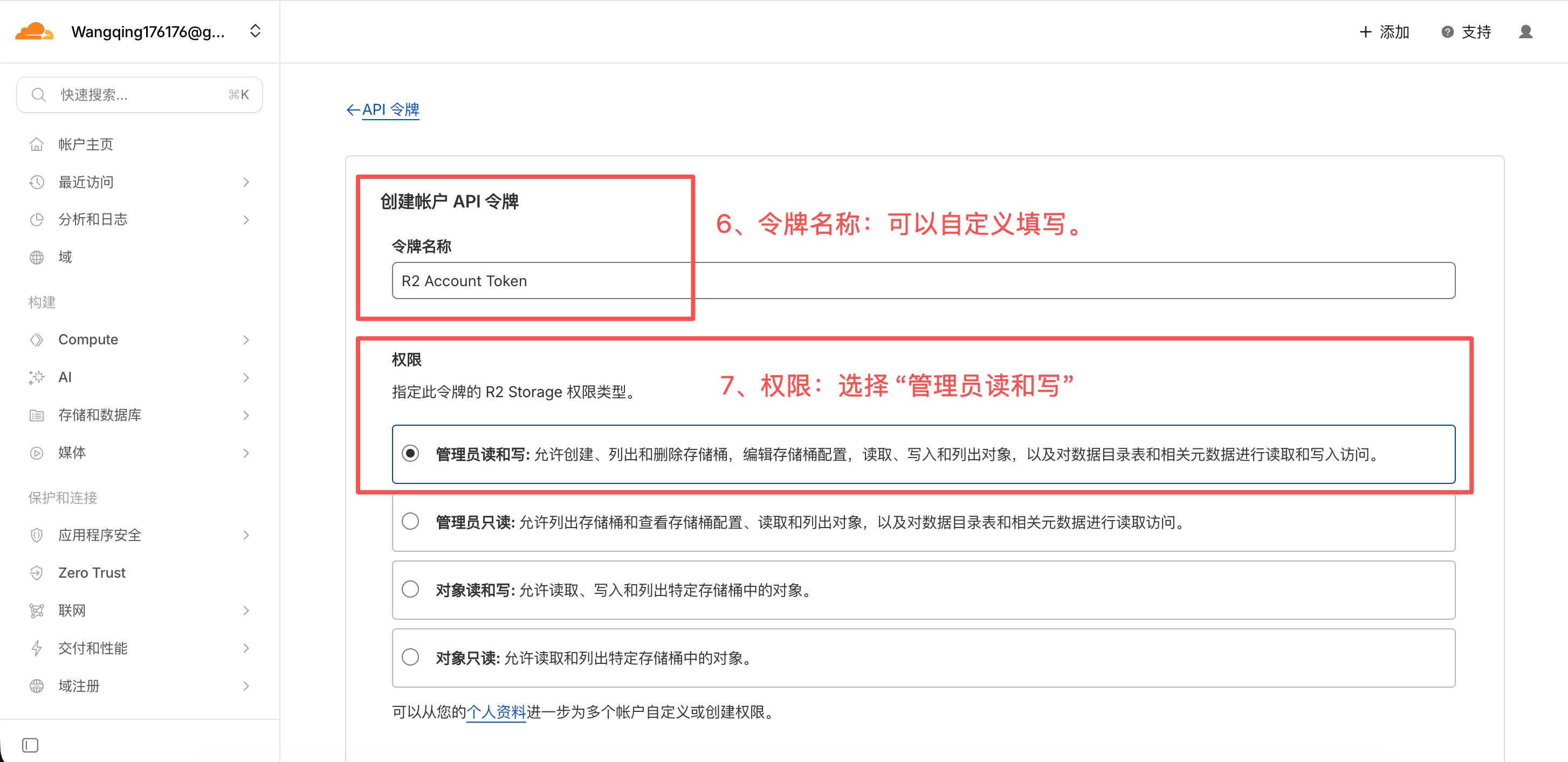Choose 对象读和写 permission
This screenshot has height=762, width=1568.
click(x=411, y=588)
